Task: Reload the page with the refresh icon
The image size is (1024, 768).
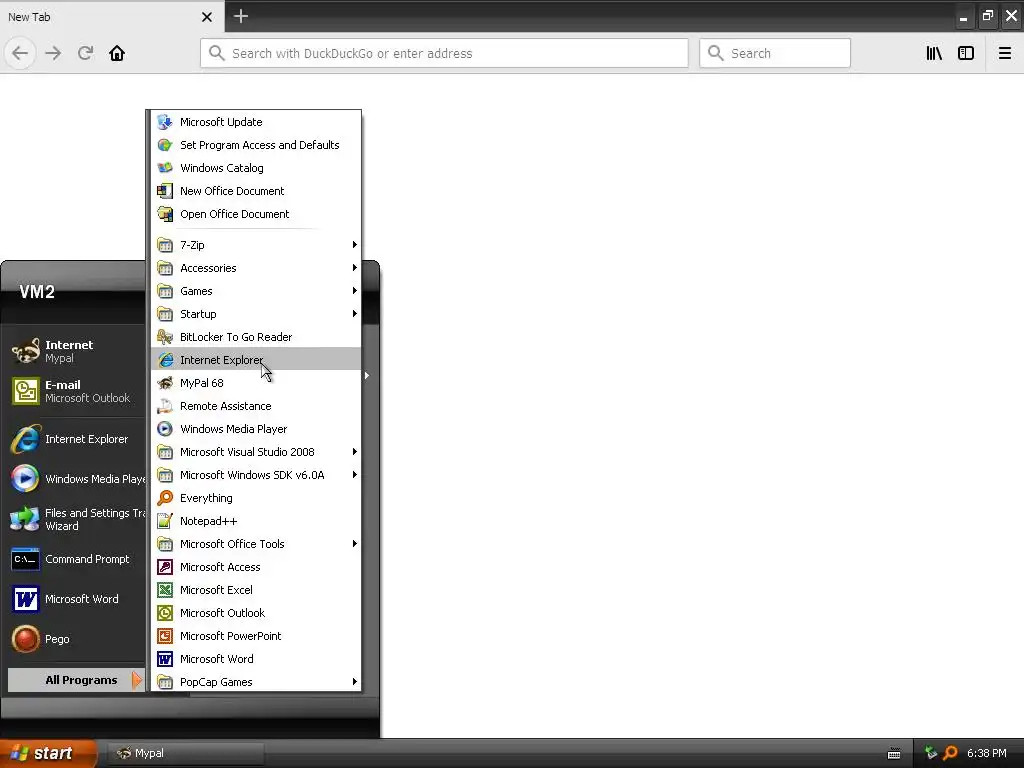Action: click(x=86, y=53)
